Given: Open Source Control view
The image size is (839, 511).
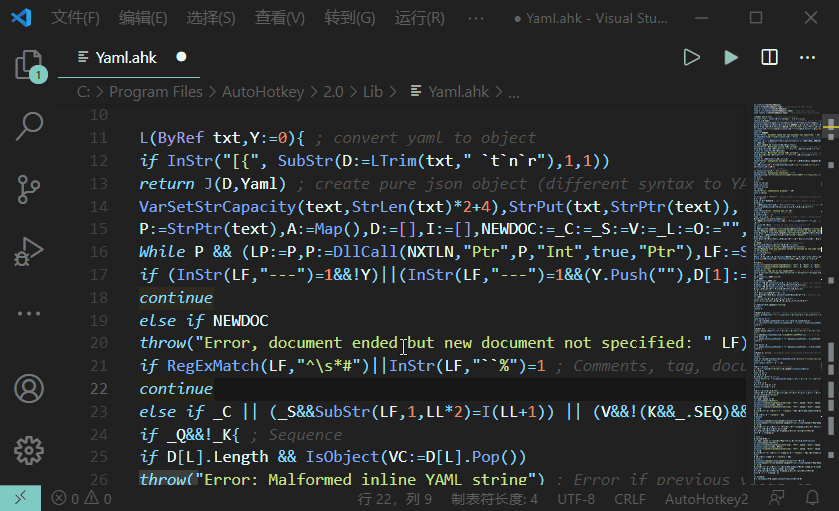Looking at the screenshot, I should point(29,189).
